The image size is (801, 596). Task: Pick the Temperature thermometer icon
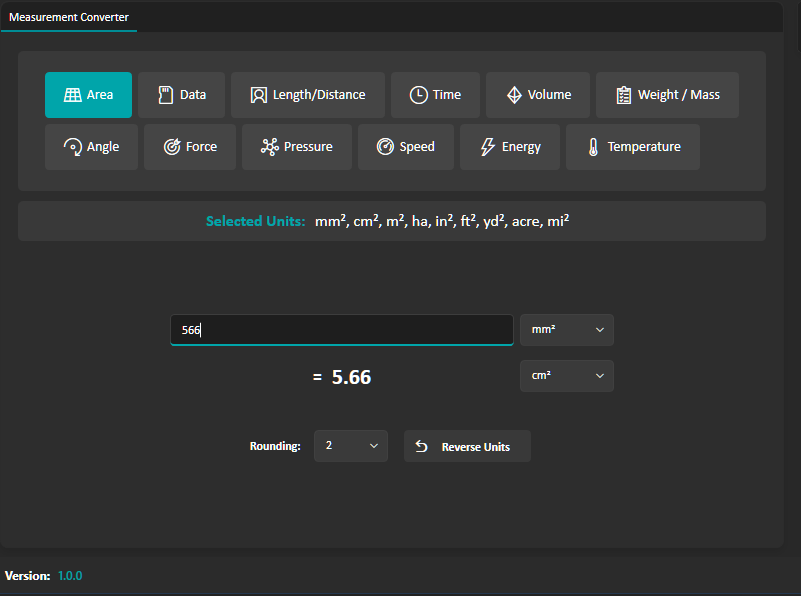594,147
